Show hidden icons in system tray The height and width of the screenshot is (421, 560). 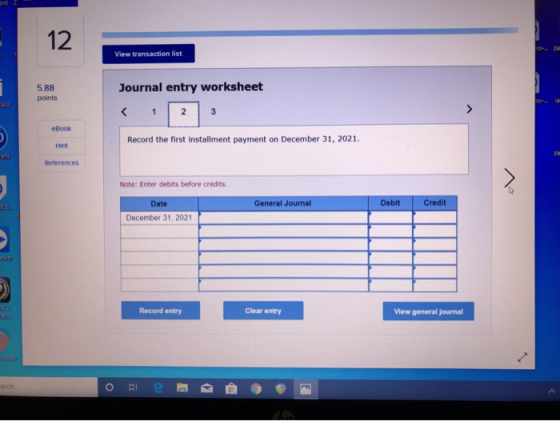coord(552,391)
